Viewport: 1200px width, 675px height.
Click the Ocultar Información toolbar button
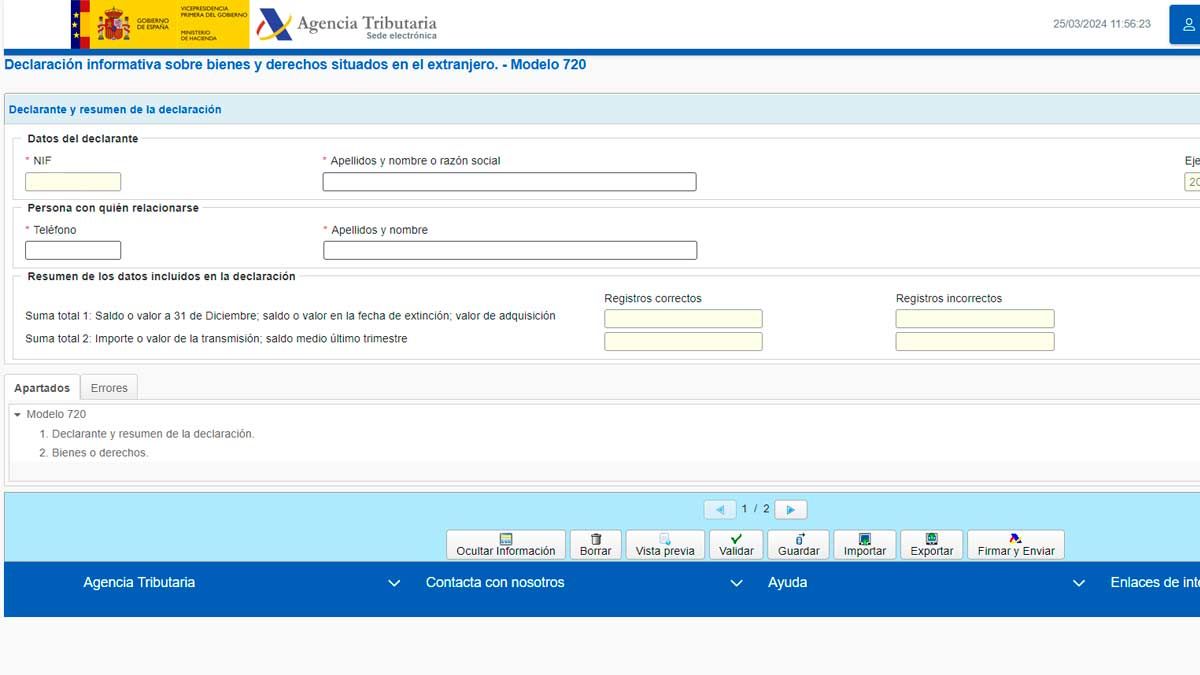pyautogui.click(x=505, y=545)
